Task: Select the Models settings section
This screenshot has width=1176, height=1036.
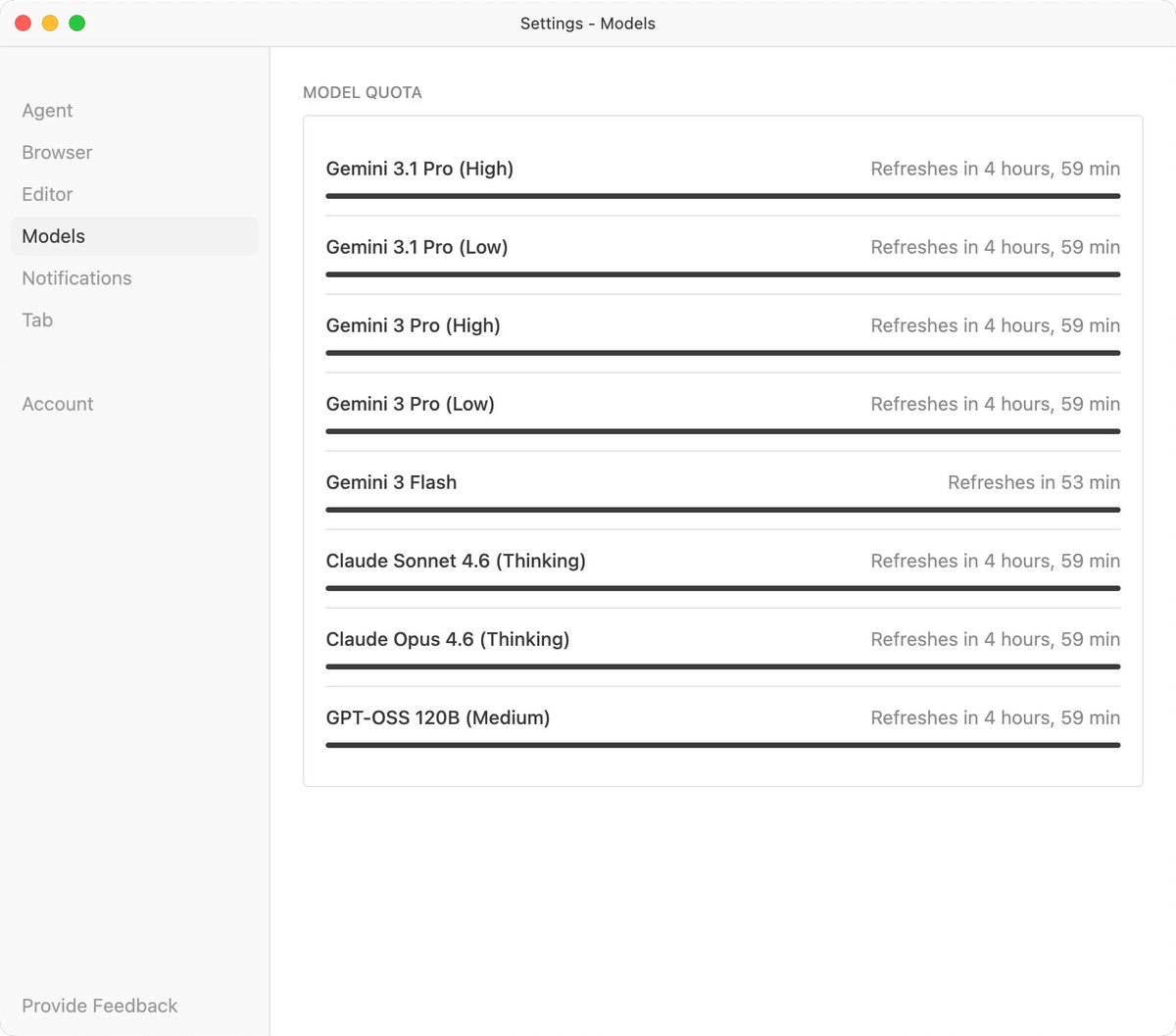Action: 134,236
